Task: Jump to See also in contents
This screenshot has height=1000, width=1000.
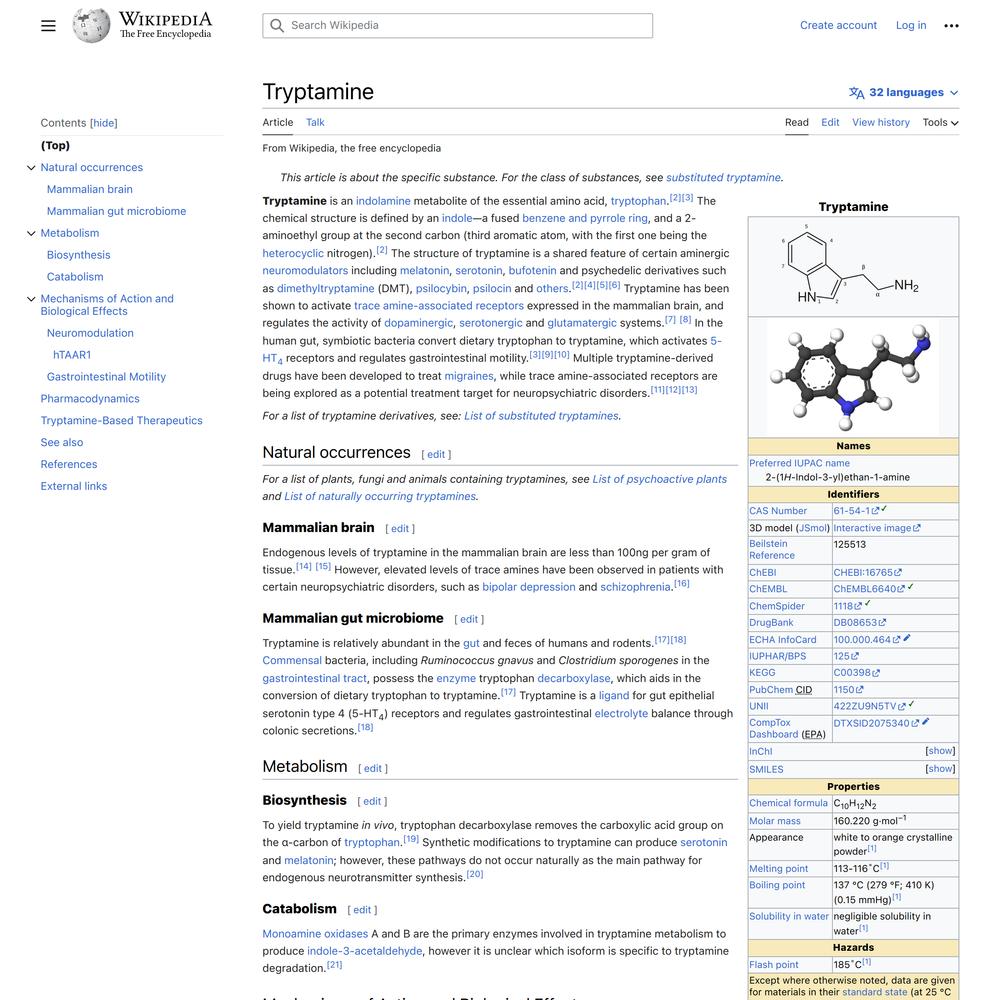Action: pos(62,443)
